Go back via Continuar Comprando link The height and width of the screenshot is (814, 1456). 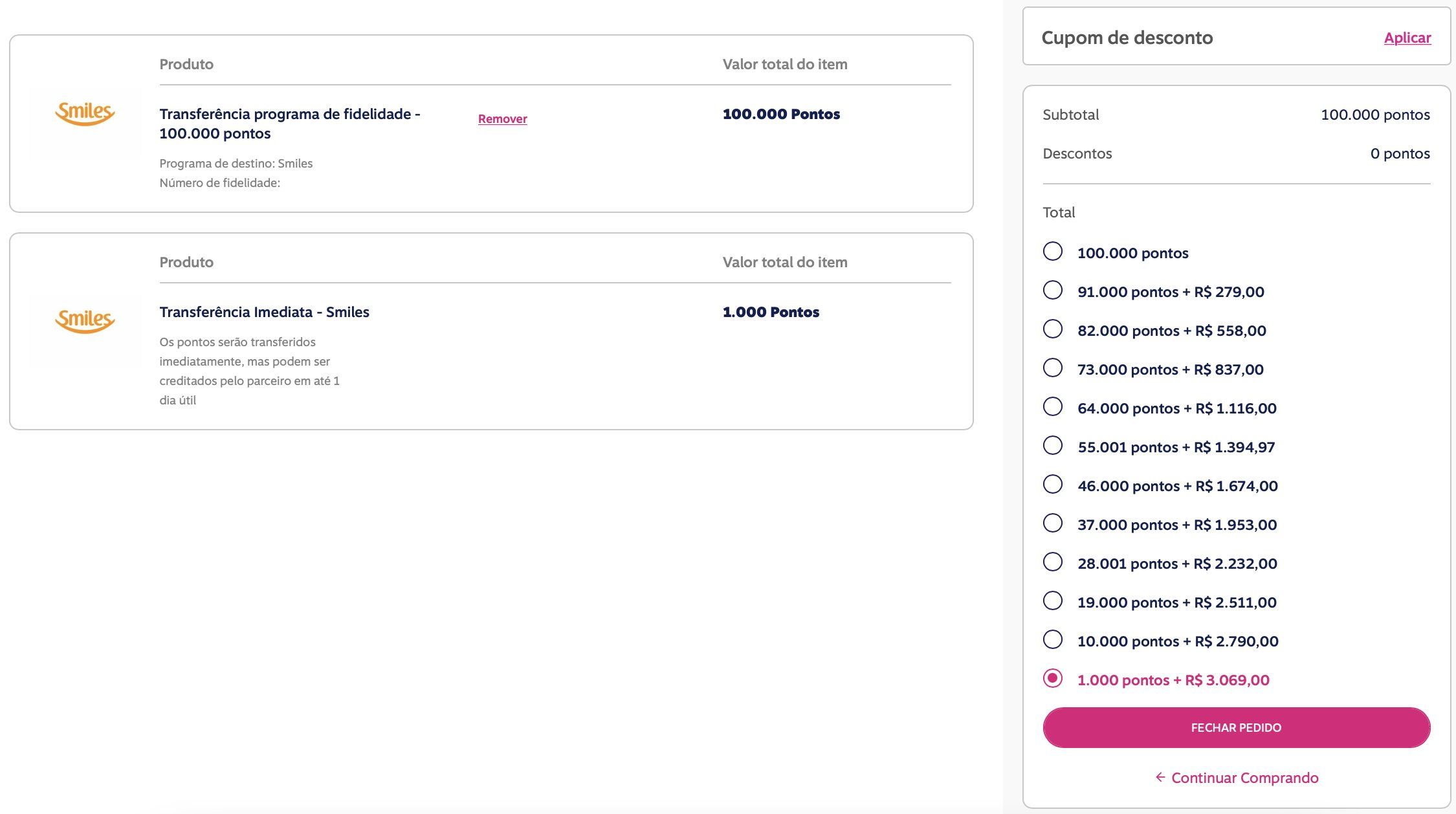point(1237,778)
